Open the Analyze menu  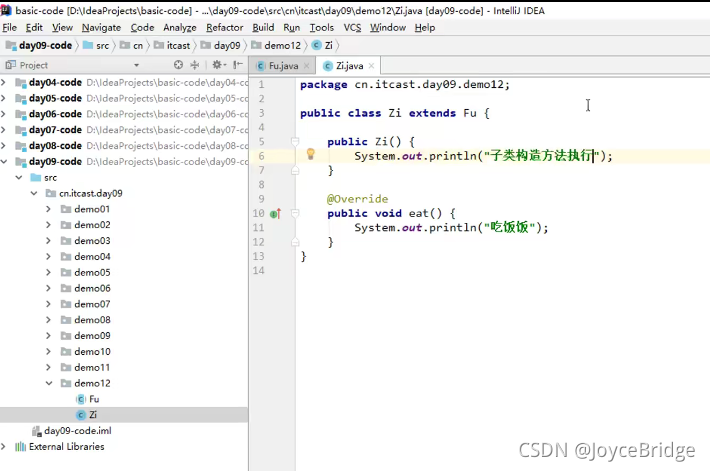pyautogui.click(x=180, y=28)
